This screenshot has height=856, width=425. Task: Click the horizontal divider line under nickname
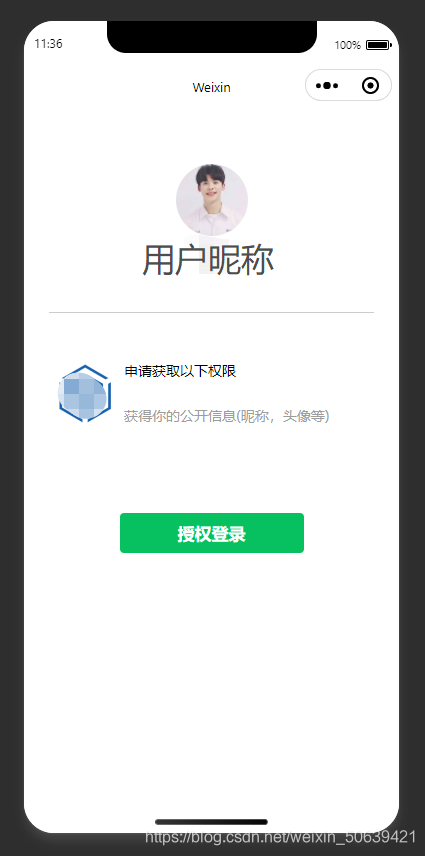tap(212, 312)
